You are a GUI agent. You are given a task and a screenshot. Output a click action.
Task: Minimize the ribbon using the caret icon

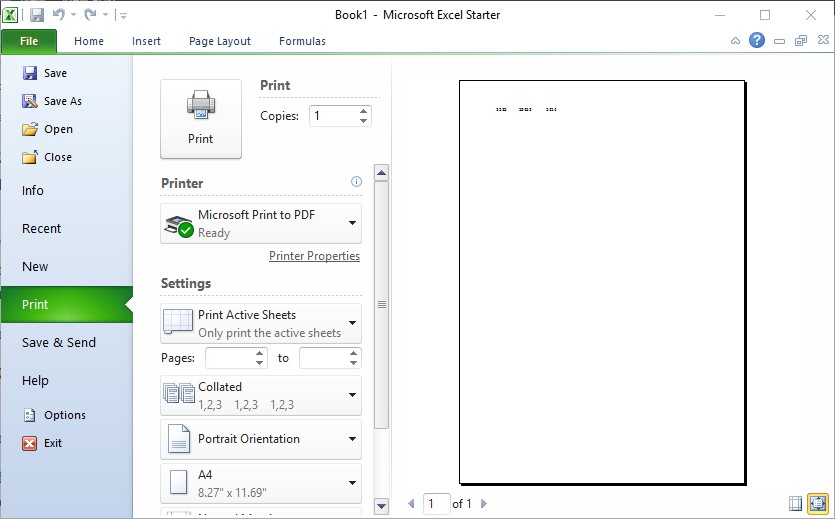click(x=736, y=41)
